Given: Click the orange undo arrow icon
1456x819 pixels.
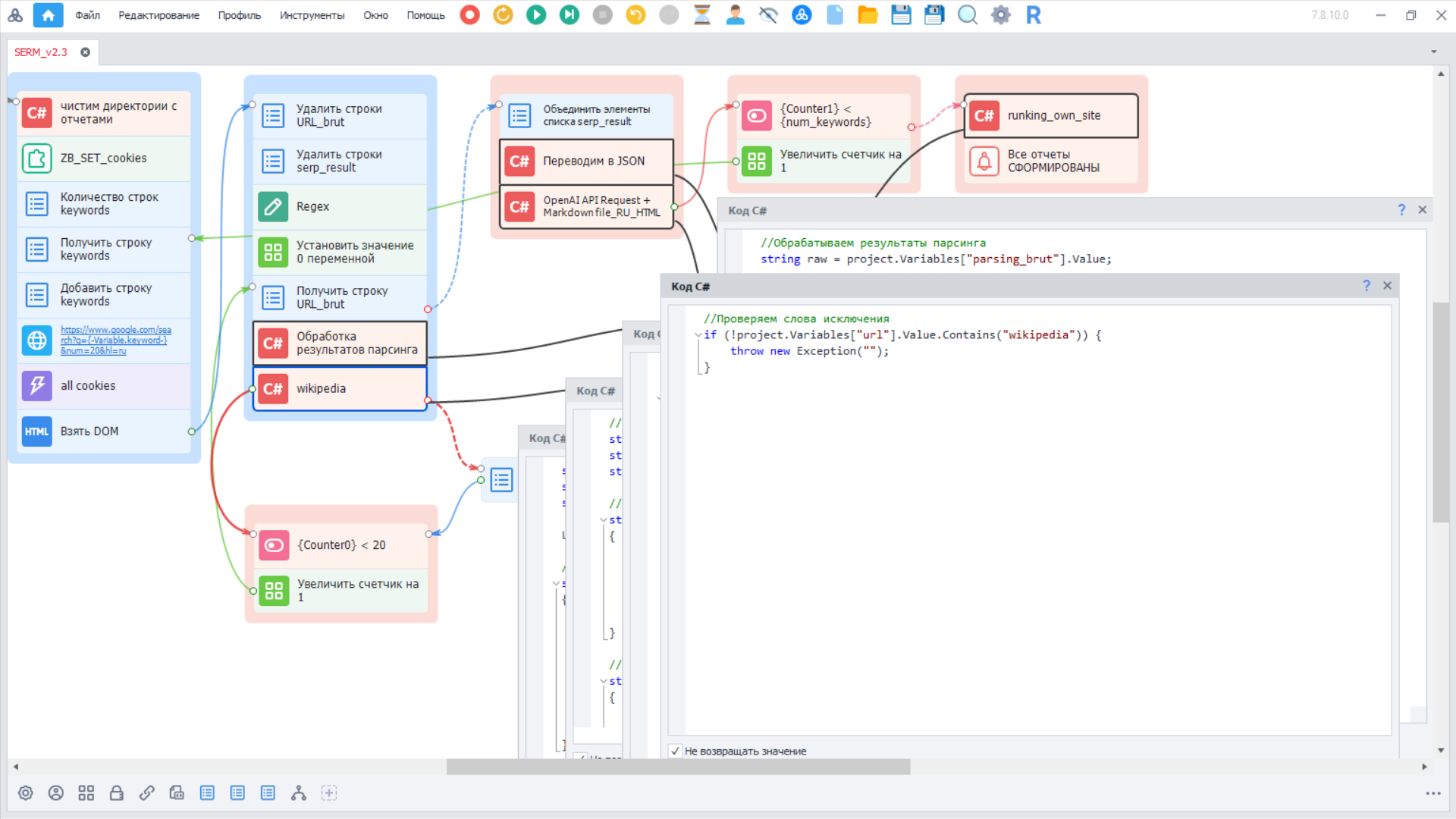Looking at the screenshot, I should [x=635, y=15].
